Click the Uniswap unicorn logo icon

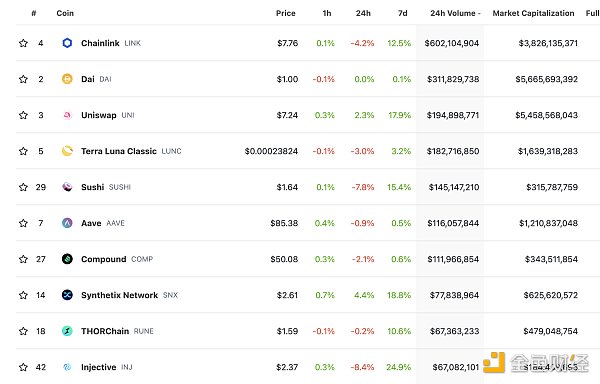67,115
